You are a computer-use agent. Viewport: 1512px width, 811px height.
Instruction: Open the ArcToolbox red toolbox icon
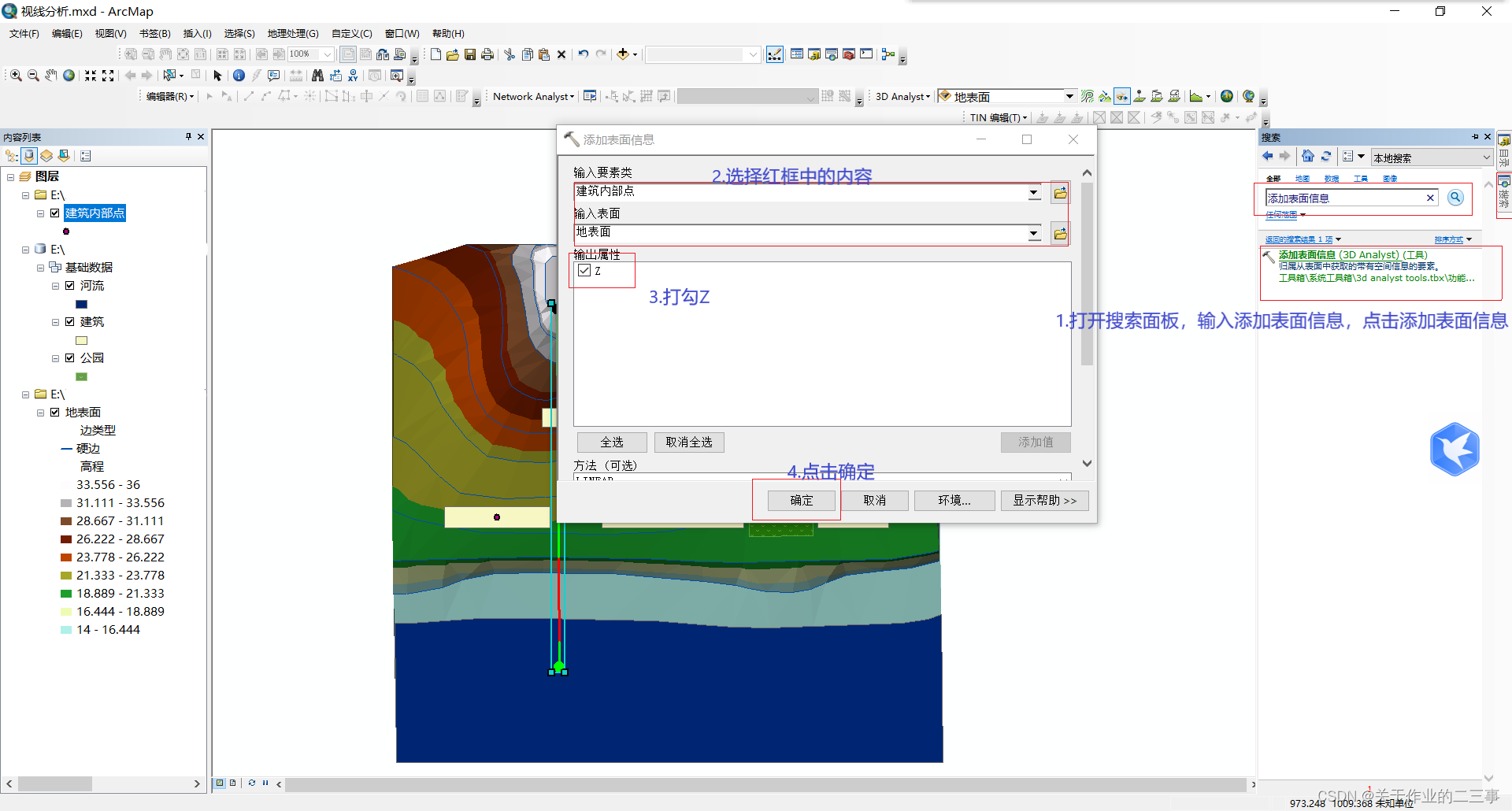(849, 54)
